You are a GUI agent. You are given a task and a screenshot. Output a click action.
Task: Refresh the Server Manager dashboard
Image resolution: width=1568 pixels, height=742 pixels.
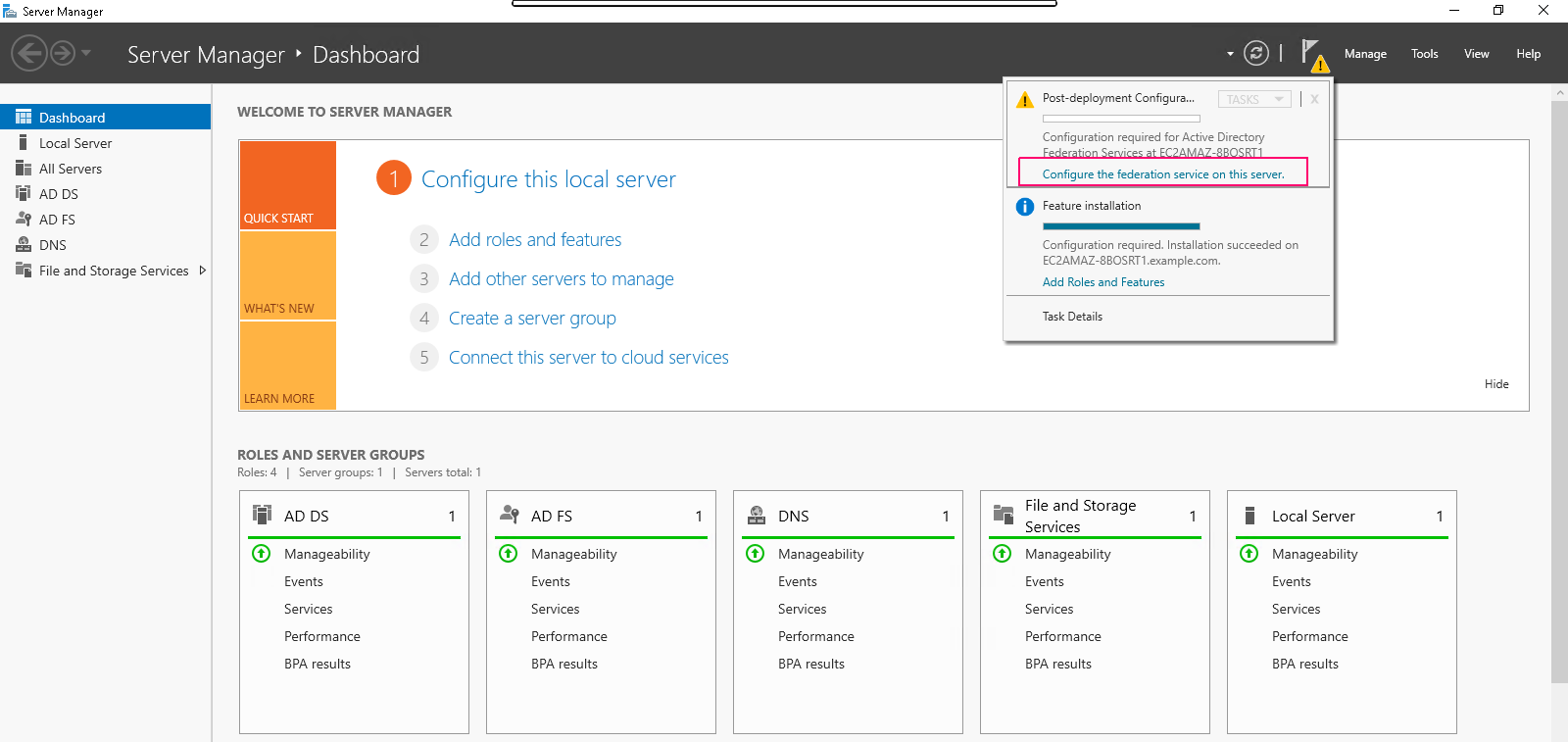point(1256,53)
